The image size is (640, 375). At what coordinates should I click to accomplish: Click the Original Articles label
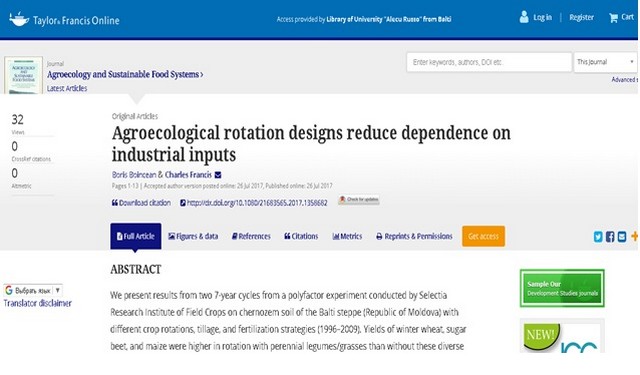coord(135,116)
